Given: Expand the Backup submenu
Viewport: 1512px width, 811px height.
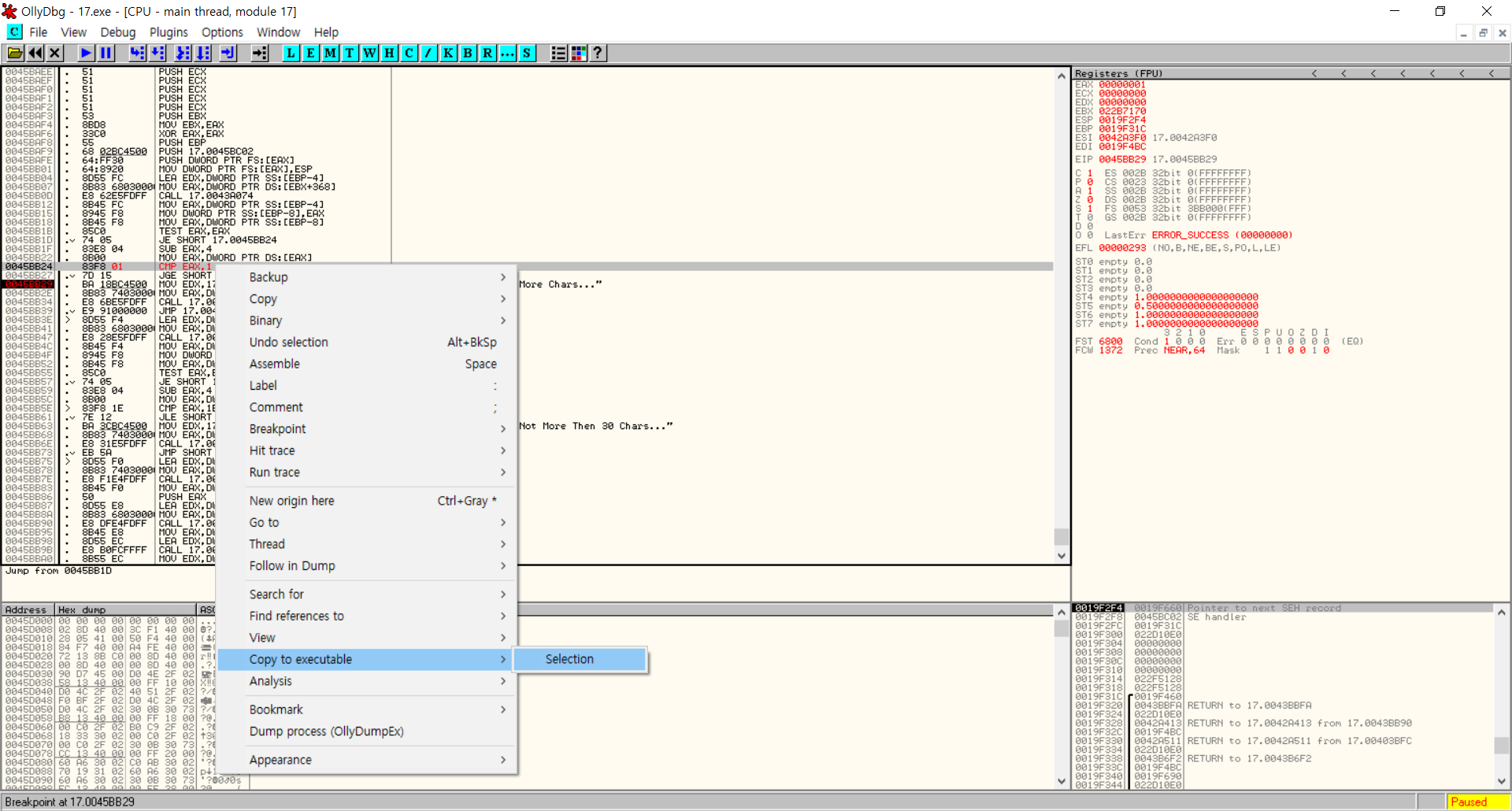Looking at the screenshot, I should coord(367,277).
